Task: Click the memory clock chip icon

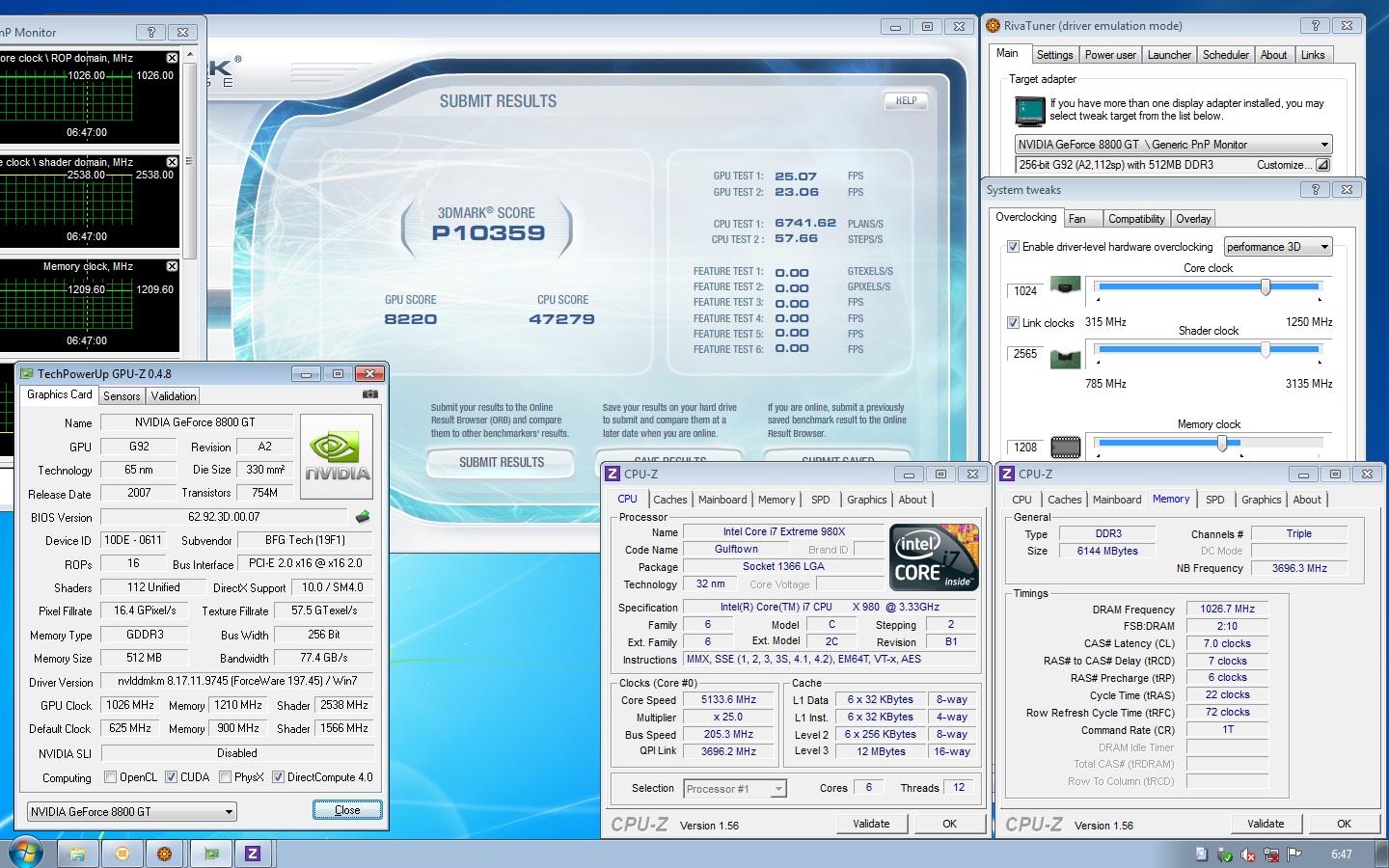Action: 1065,447
